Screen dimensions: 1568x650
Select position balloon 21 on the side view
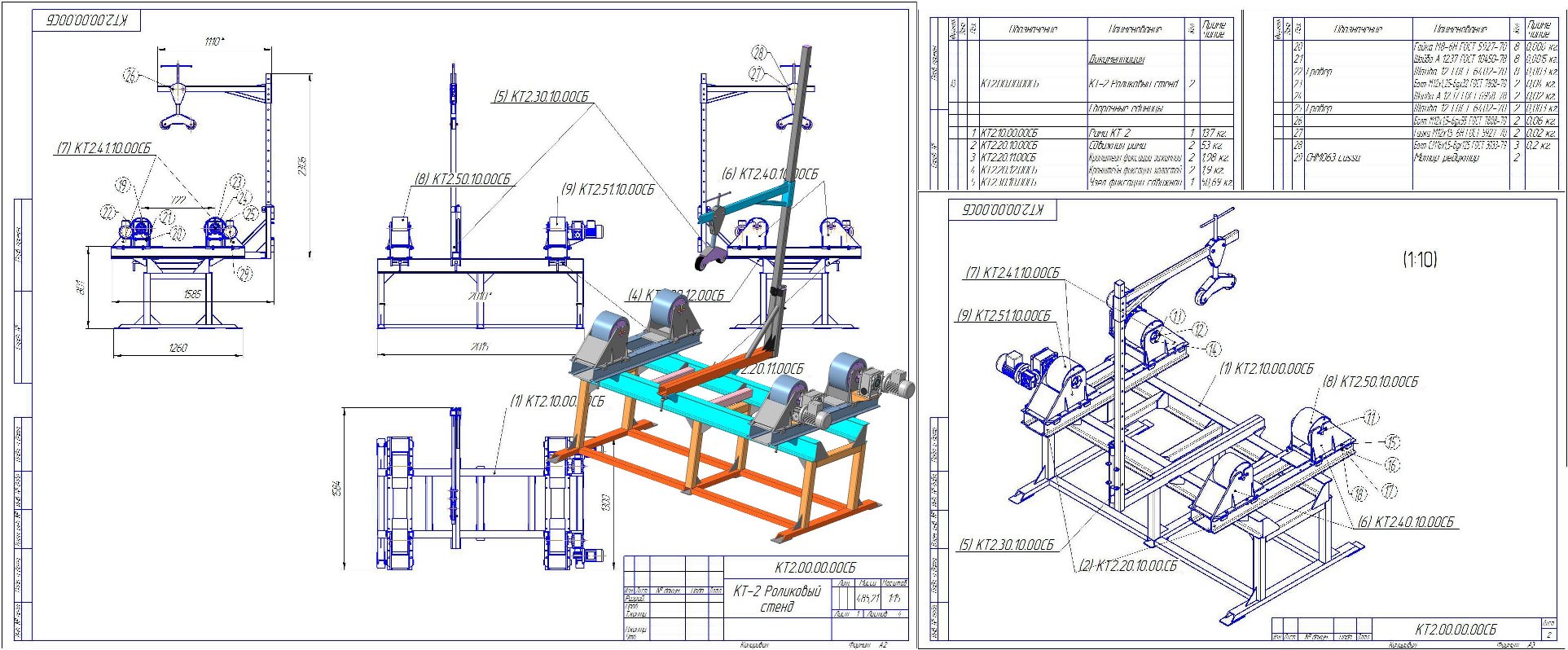(167, 217)
